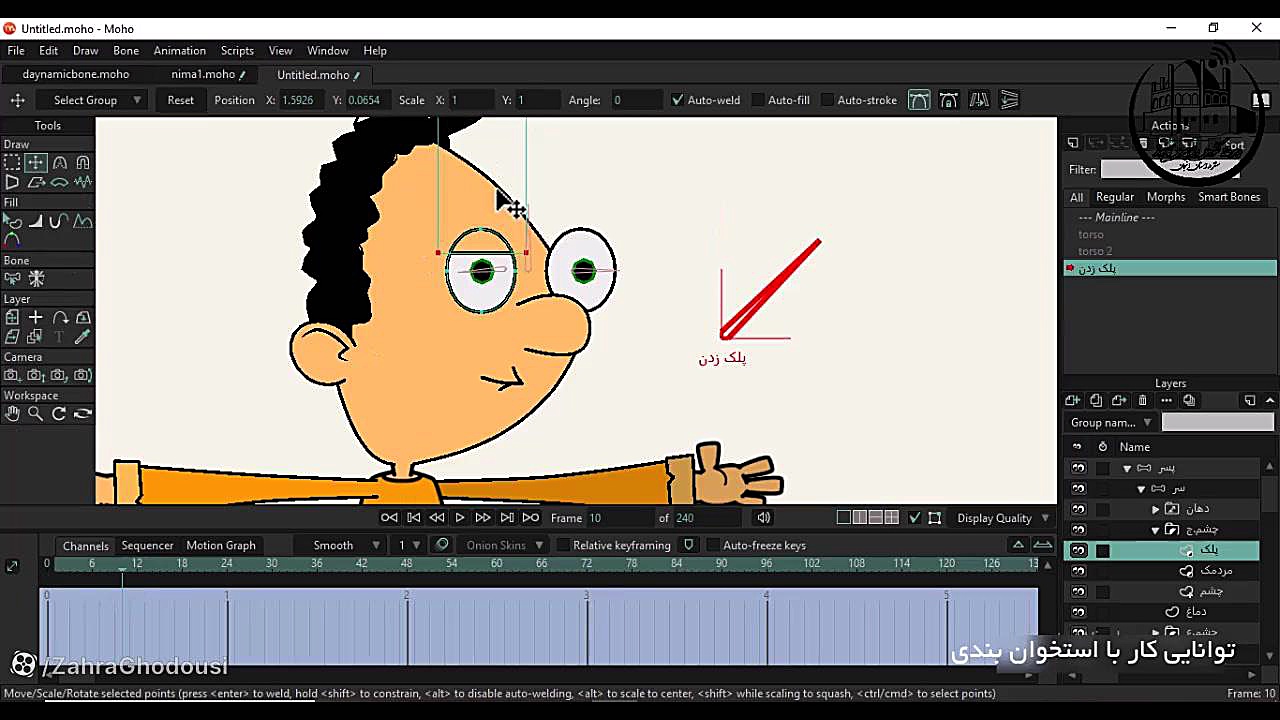
Task: Switch to the daynamicbone.moho document tab
Action: coord(76,74)
